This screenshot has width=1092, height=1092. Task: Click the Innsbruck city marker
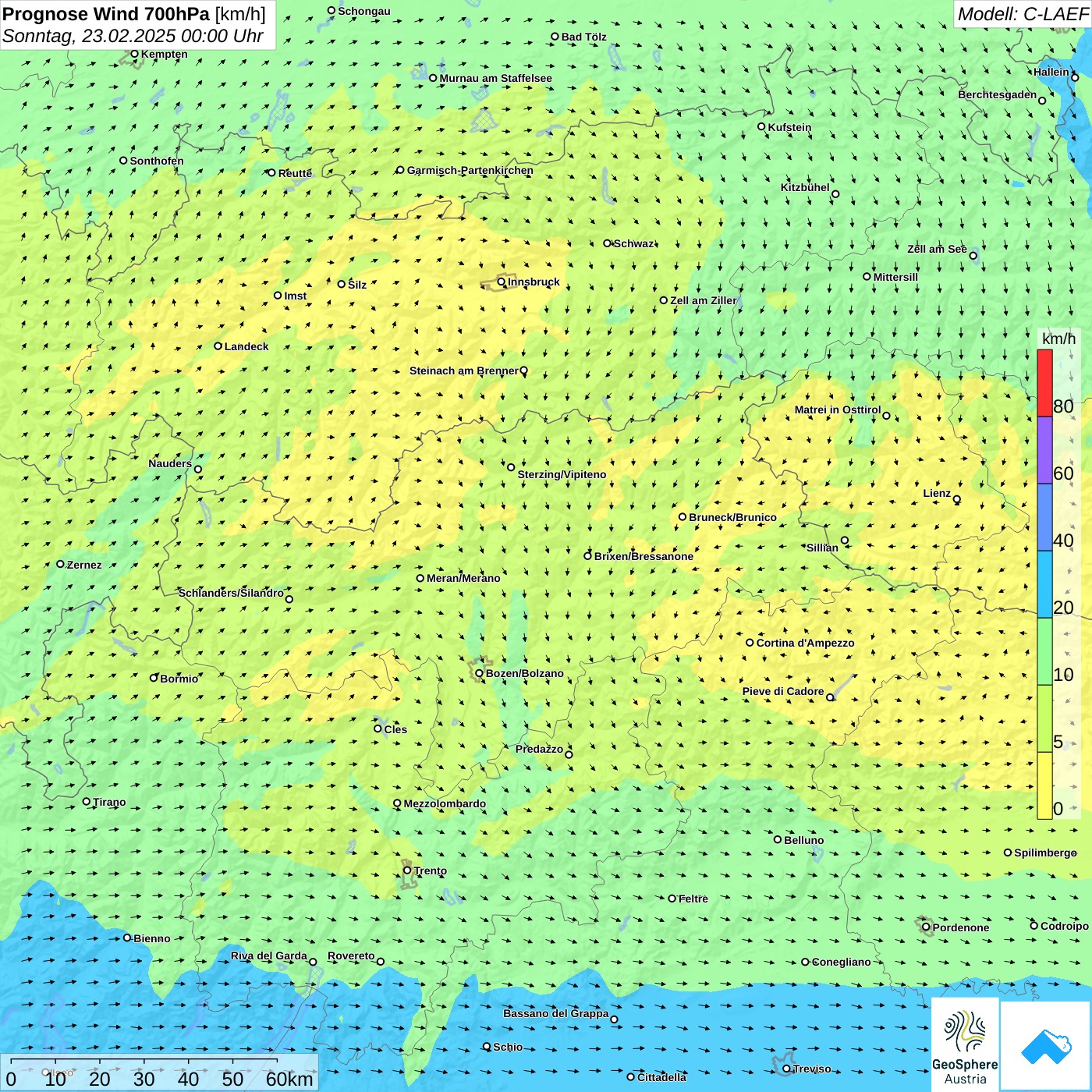click(x=502, y=282)
